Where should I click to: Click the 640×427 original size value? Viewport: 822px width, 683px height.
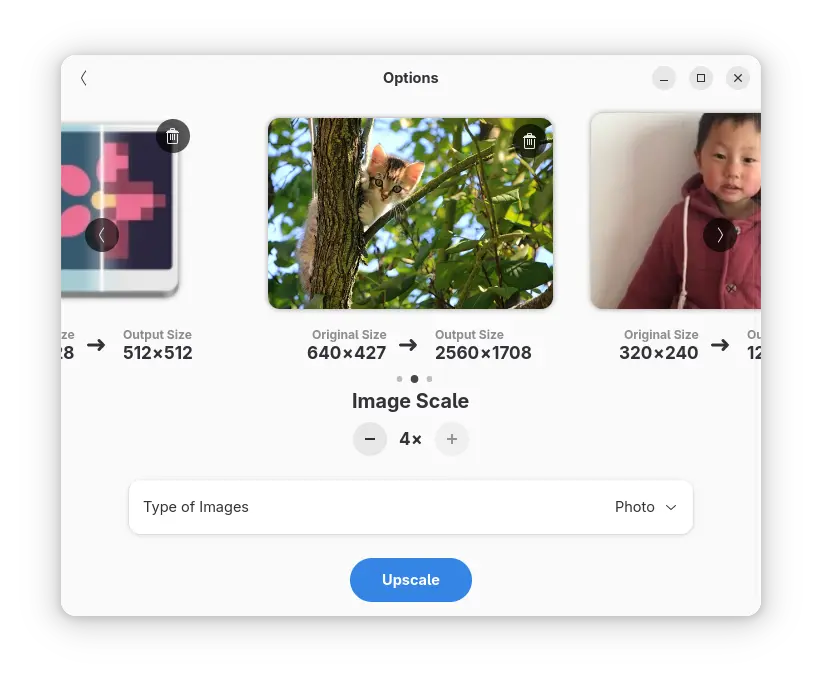(347, 353)
